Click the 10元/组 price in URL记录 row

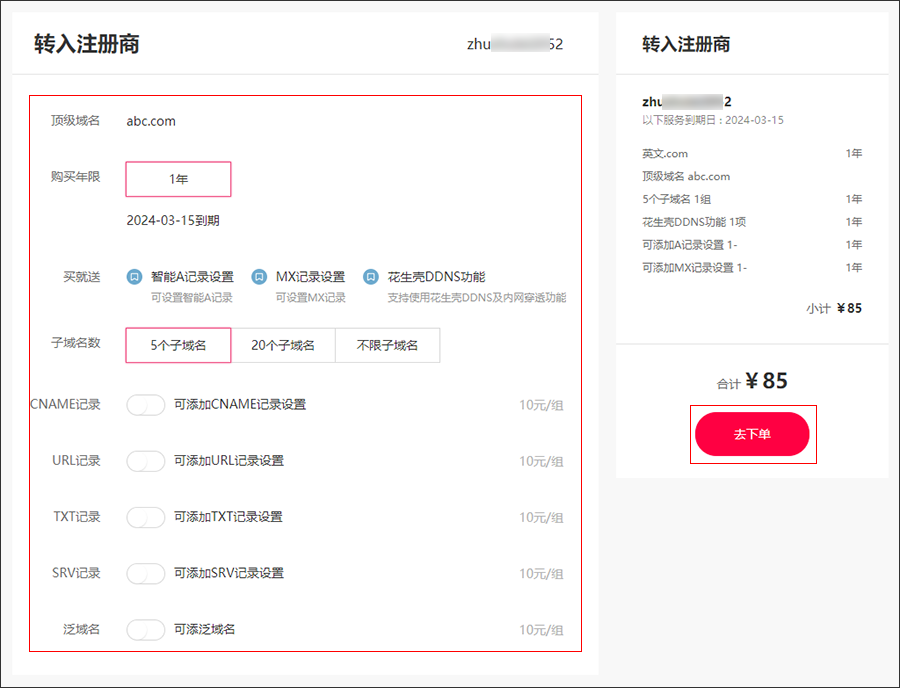[541, 461]
